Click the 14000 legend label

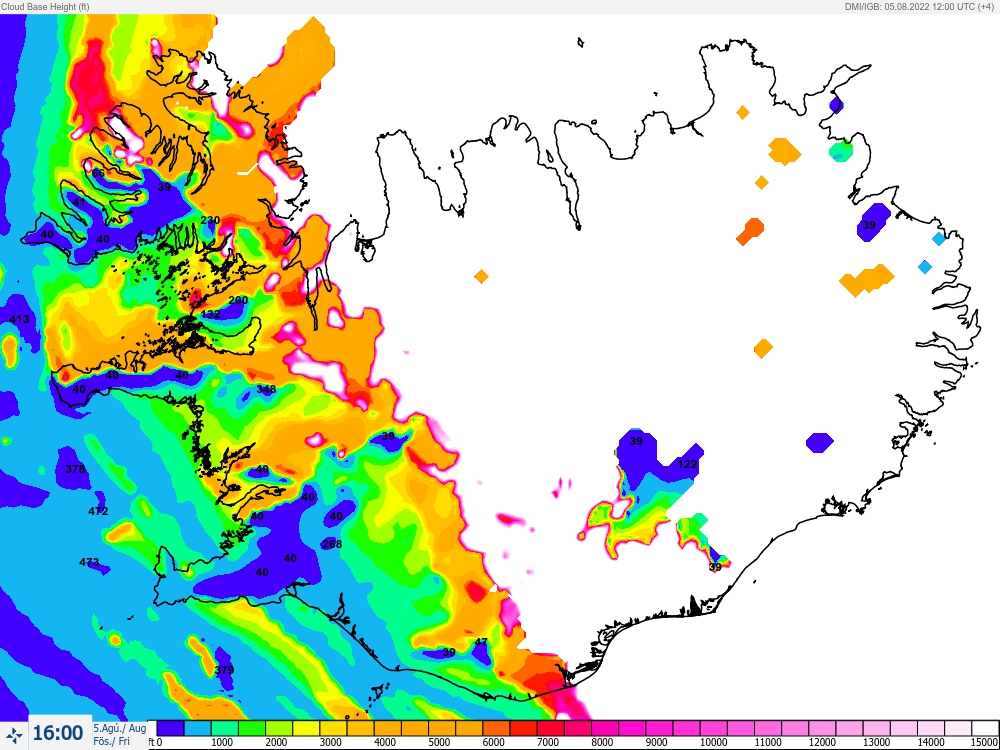pyautogui.click(x=930, y=742)
